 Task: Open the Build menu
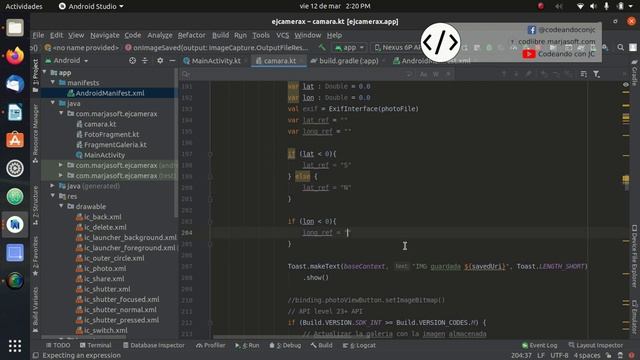(220, 35)
